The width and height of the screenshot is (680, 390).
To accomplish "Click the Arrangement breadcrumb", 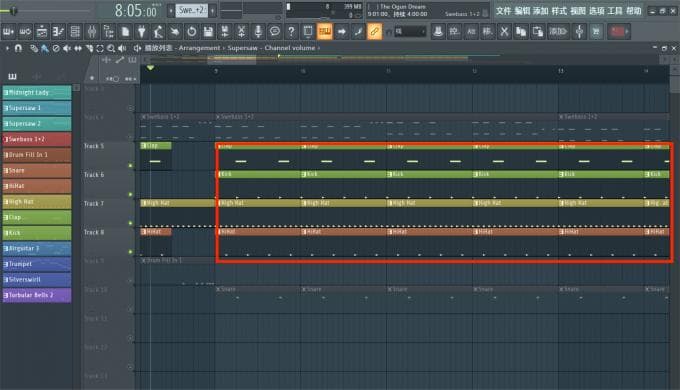I will click(199, 48).
